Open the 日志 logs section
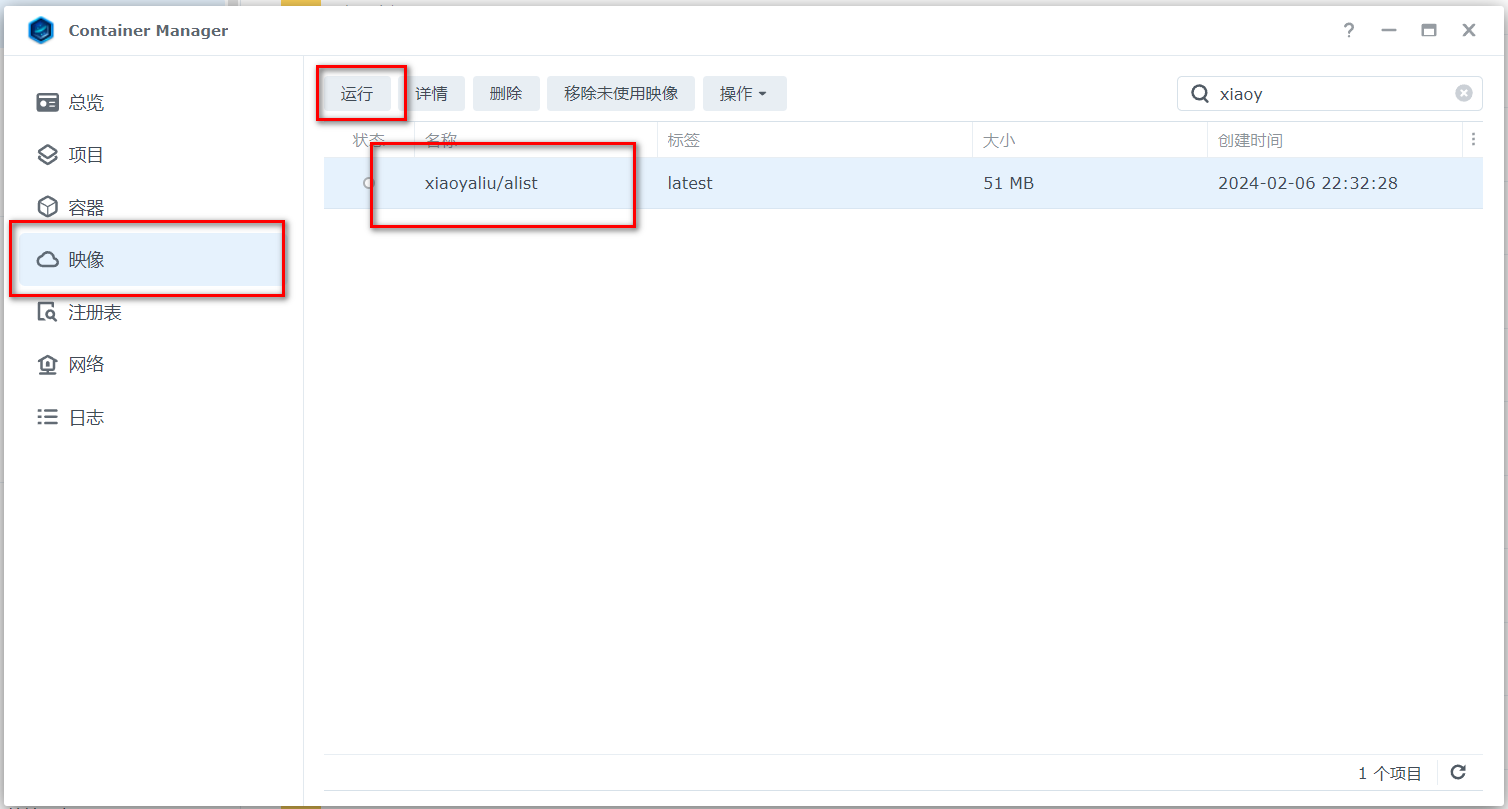This screenshot has height=809, width=1508. coord(85,418)
